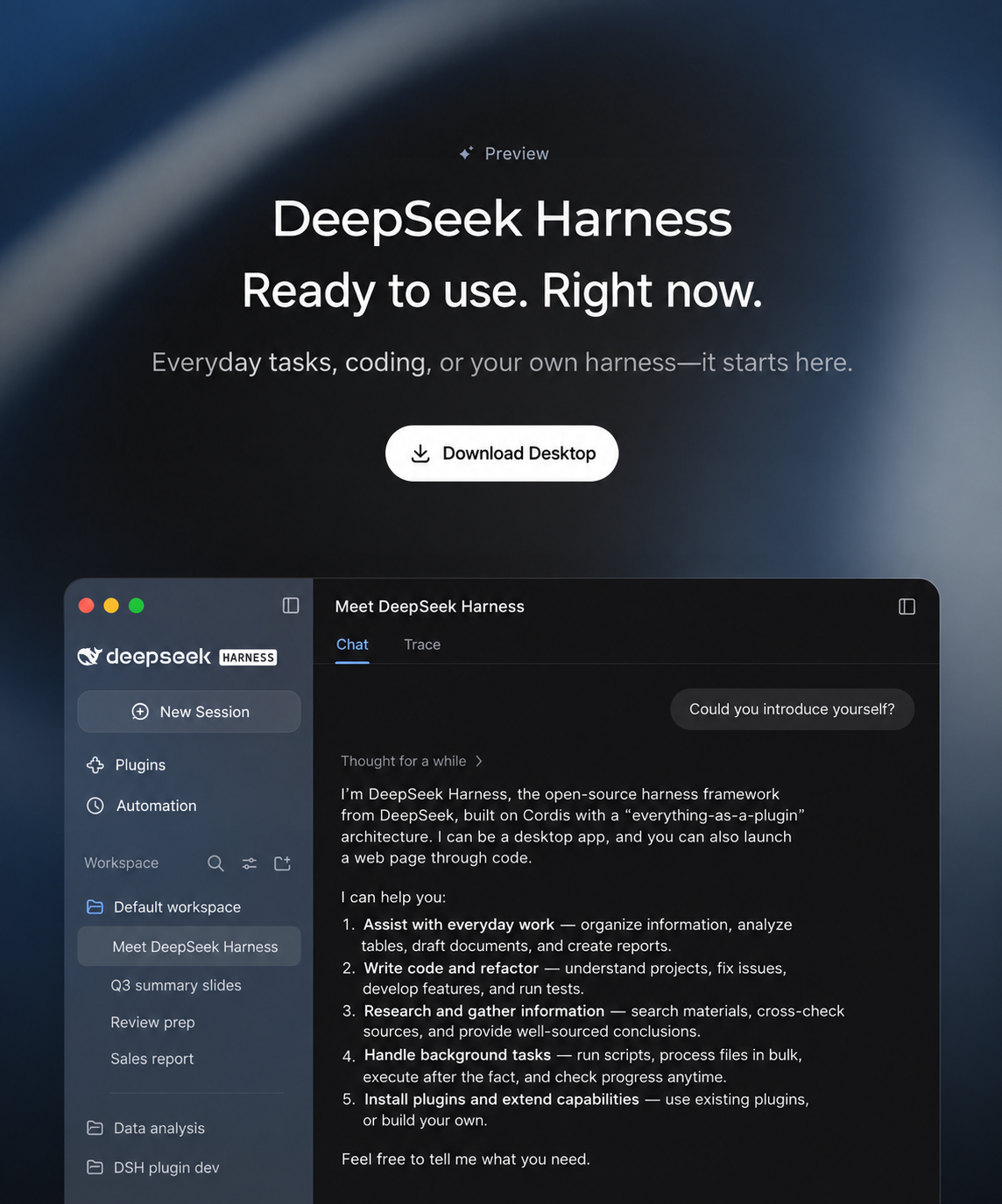Click the chevron next to Thought for a while
This screenshot has height=1204, width=1002.
point(478,761)
